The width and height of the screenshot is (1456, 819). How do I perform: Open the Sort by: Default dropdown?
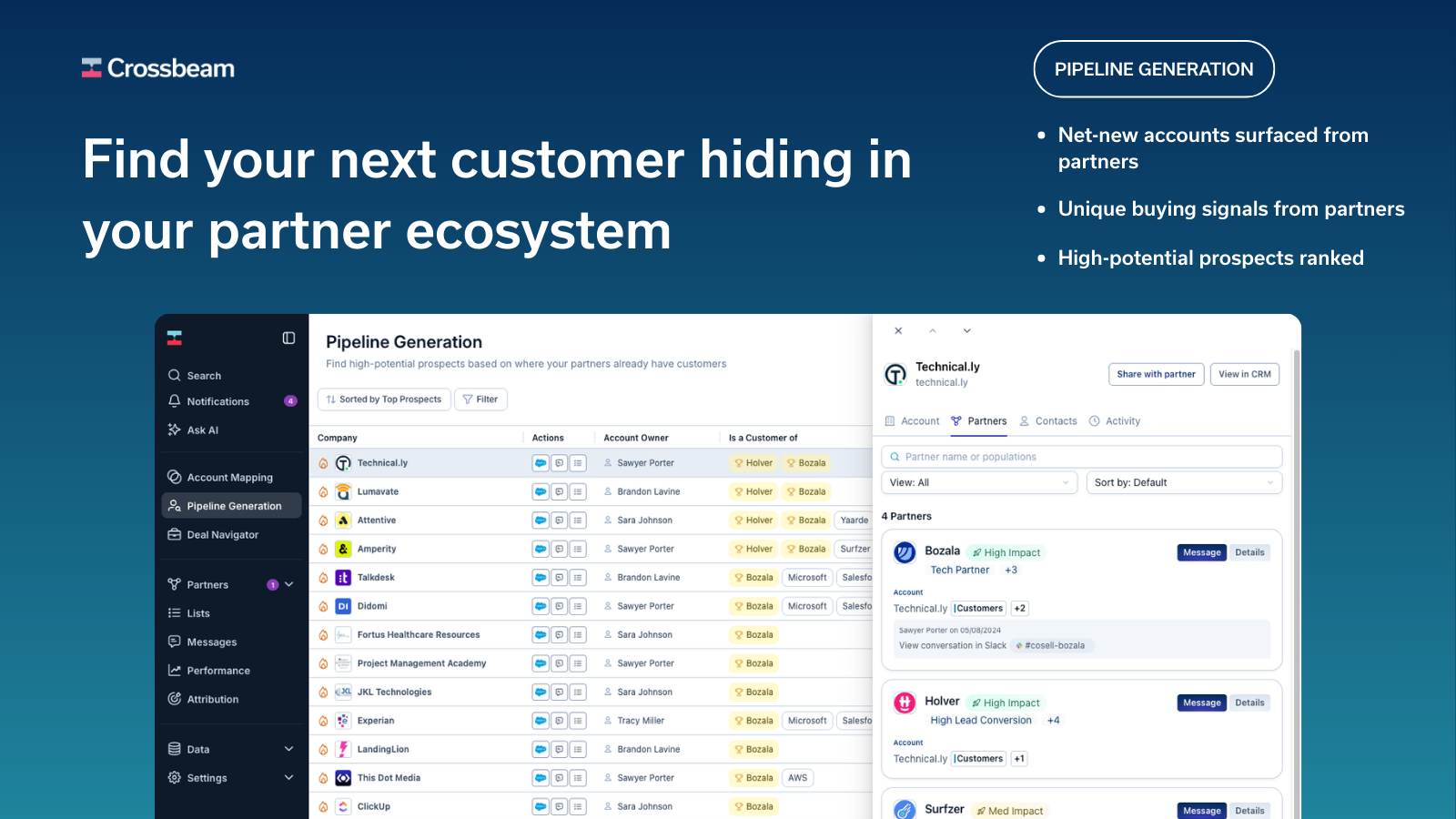click(x=1184, y=482)
